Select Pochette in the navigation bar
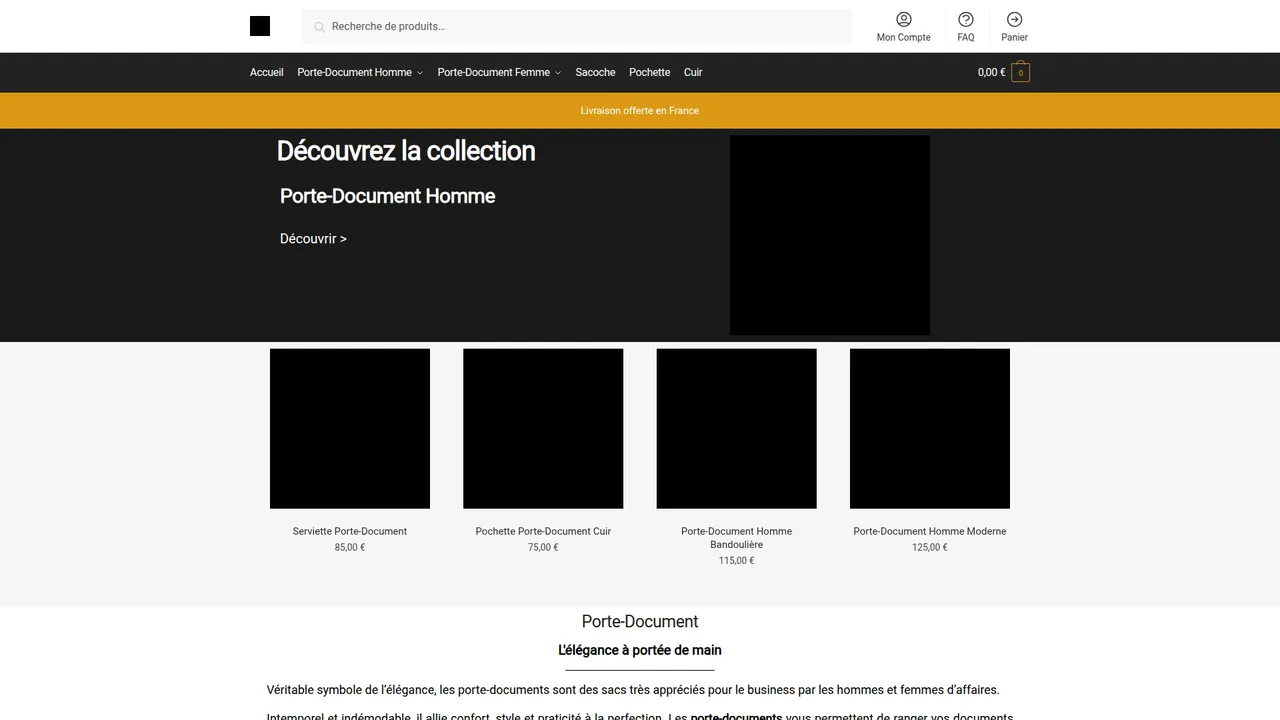This screenshot has height=720, width=1280. (x=650, y=72)
